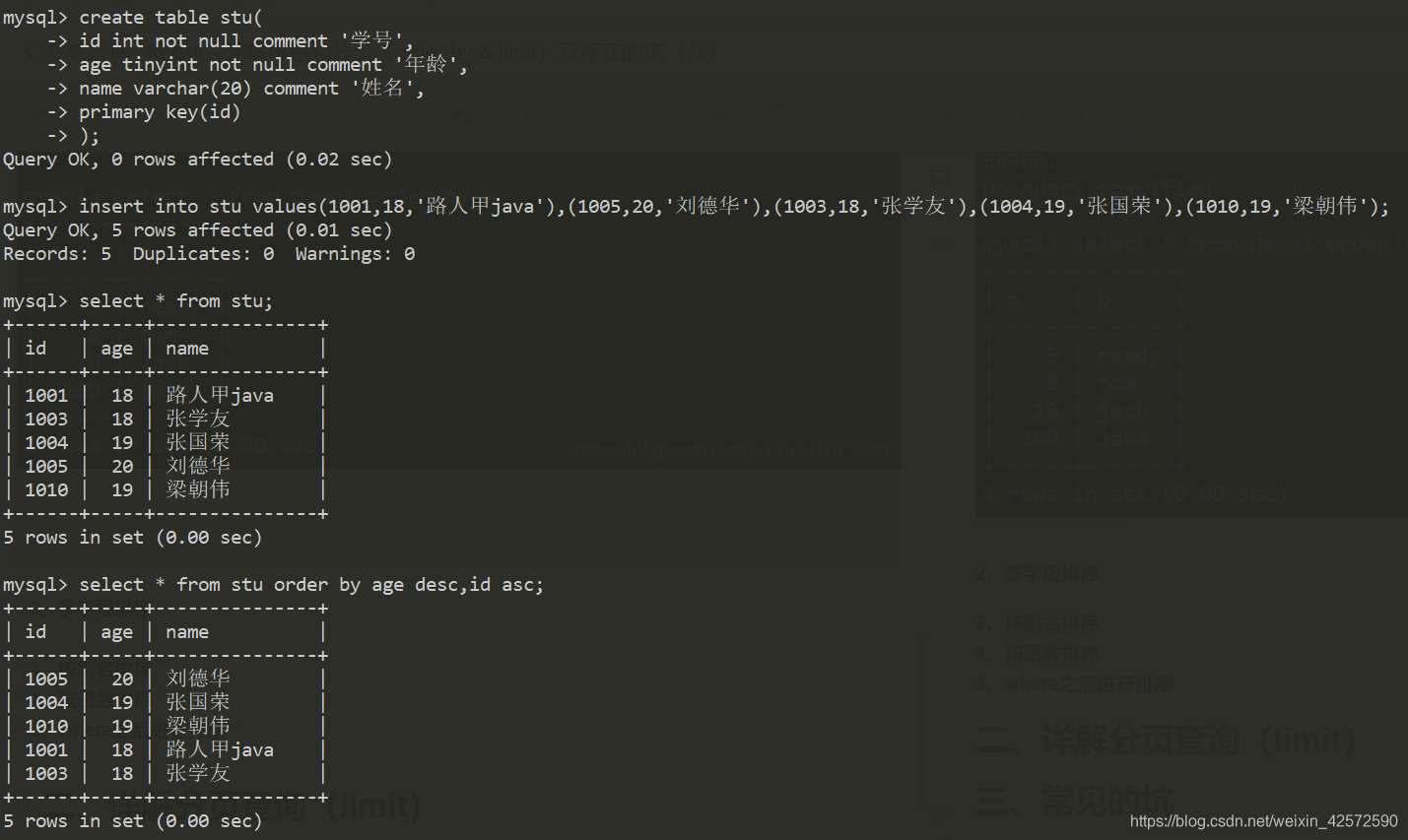Select tuple (1004,19,'张国荣') in insert statement
1408x840 pixels.
click(x=1080, y=207)
